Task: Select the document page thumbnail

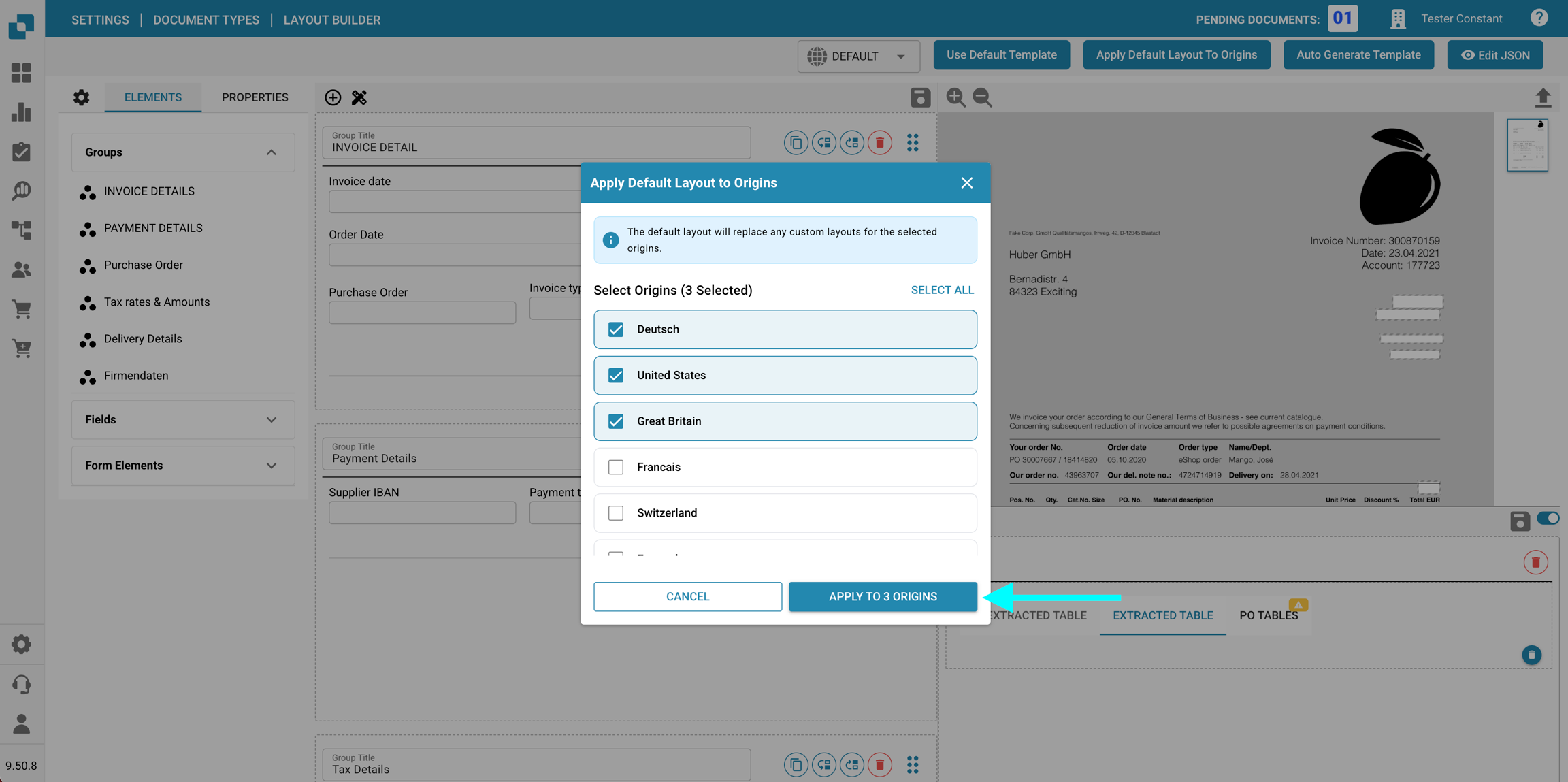Action: pyautogui.click(x=1527, y=145)
